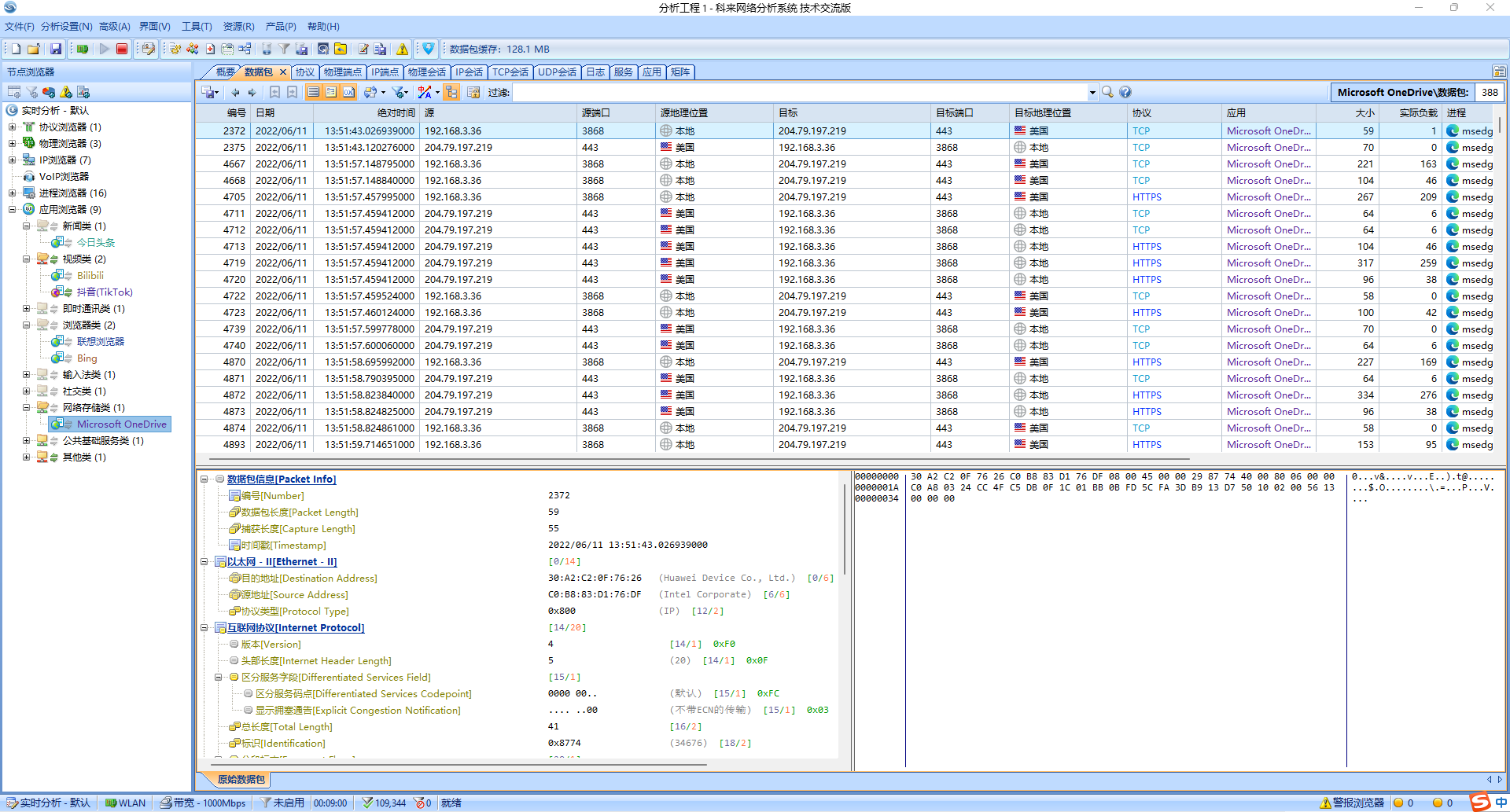Viewport: 1510px width, 812px height.
Task: Collapse the Packet Info node
Action: click(204, 479)
